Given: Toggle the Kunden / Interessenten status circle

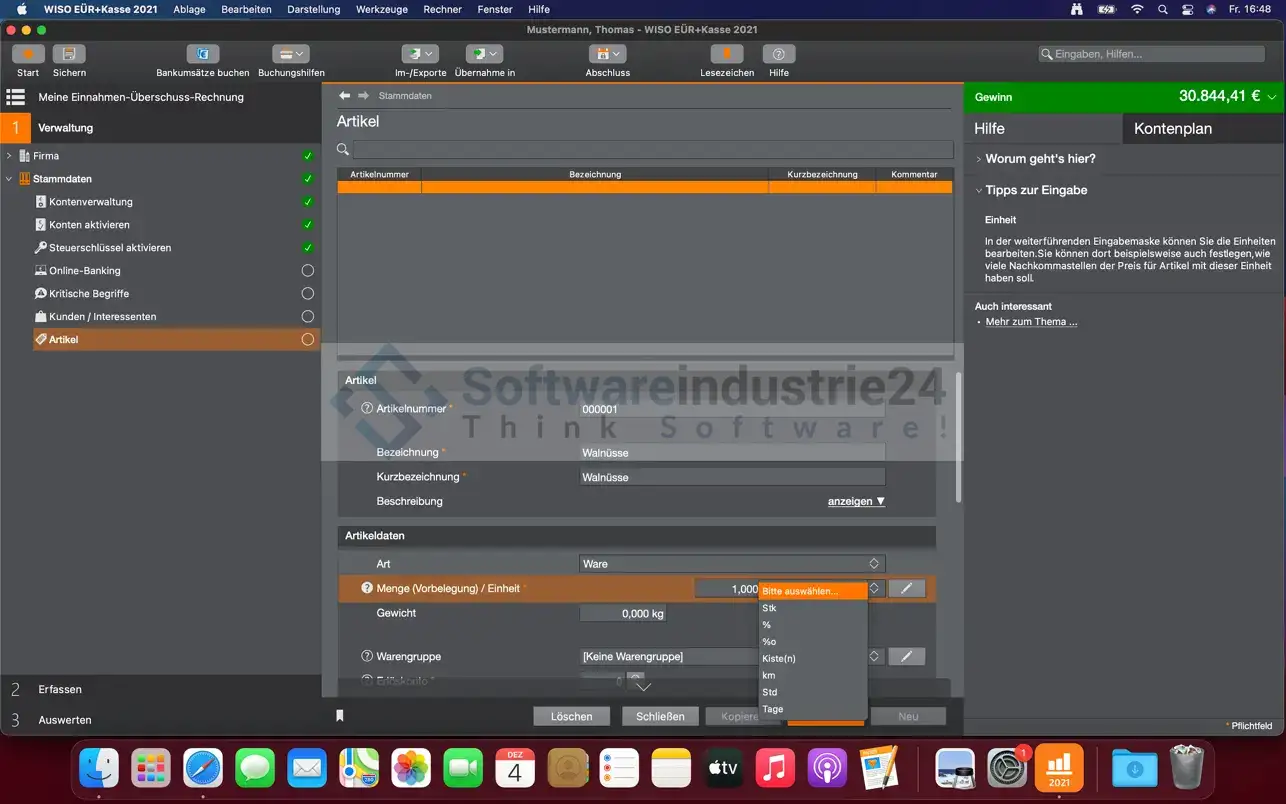Looking at the screenshot, I should 307,317.
